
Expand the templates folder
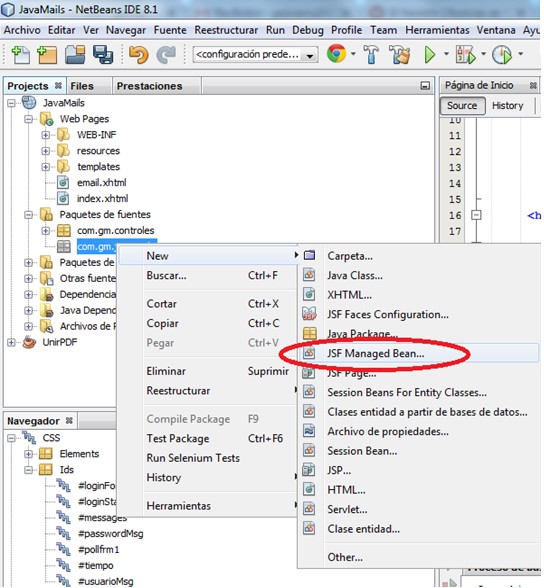point(46,166)
